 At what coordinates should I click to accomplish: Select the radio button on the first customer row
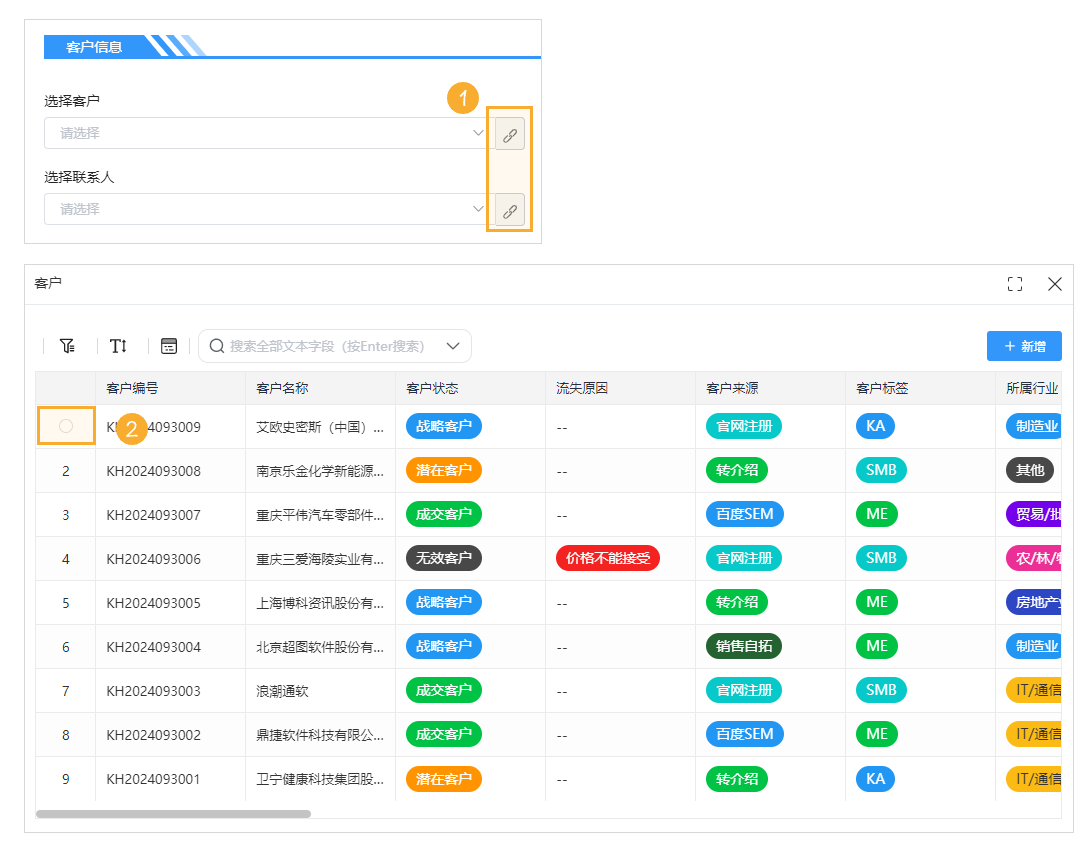65,425
